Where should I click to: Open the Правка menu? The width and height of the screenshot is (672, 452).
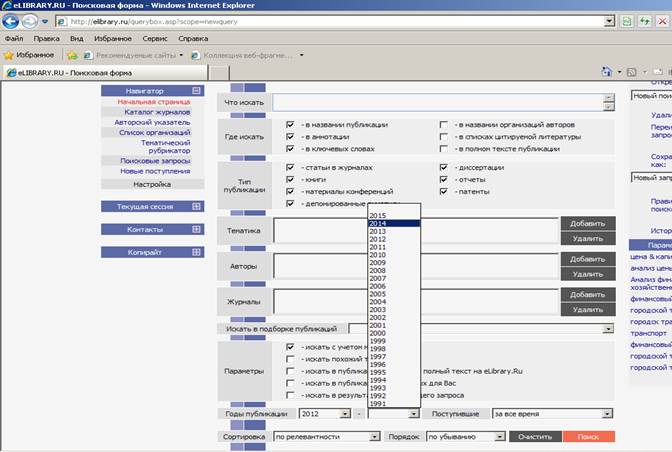point(46,39)
